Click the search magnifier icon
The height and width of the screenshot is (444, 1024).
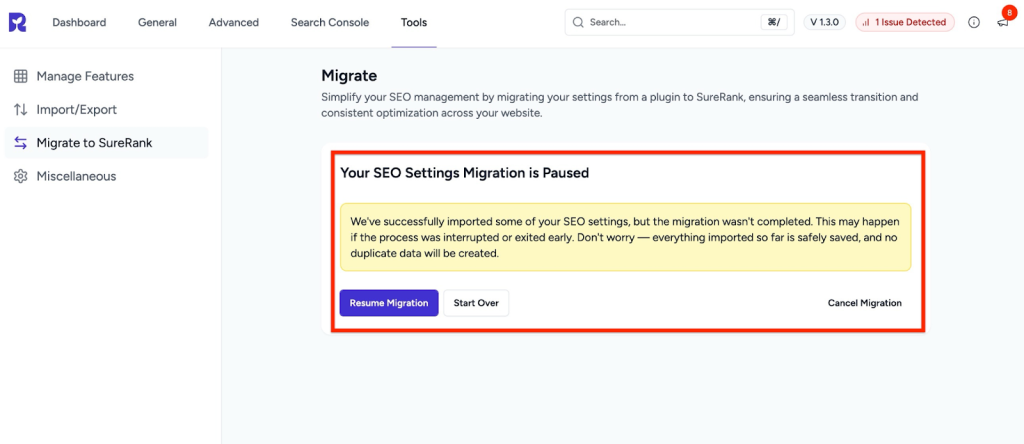coord(578,22)
